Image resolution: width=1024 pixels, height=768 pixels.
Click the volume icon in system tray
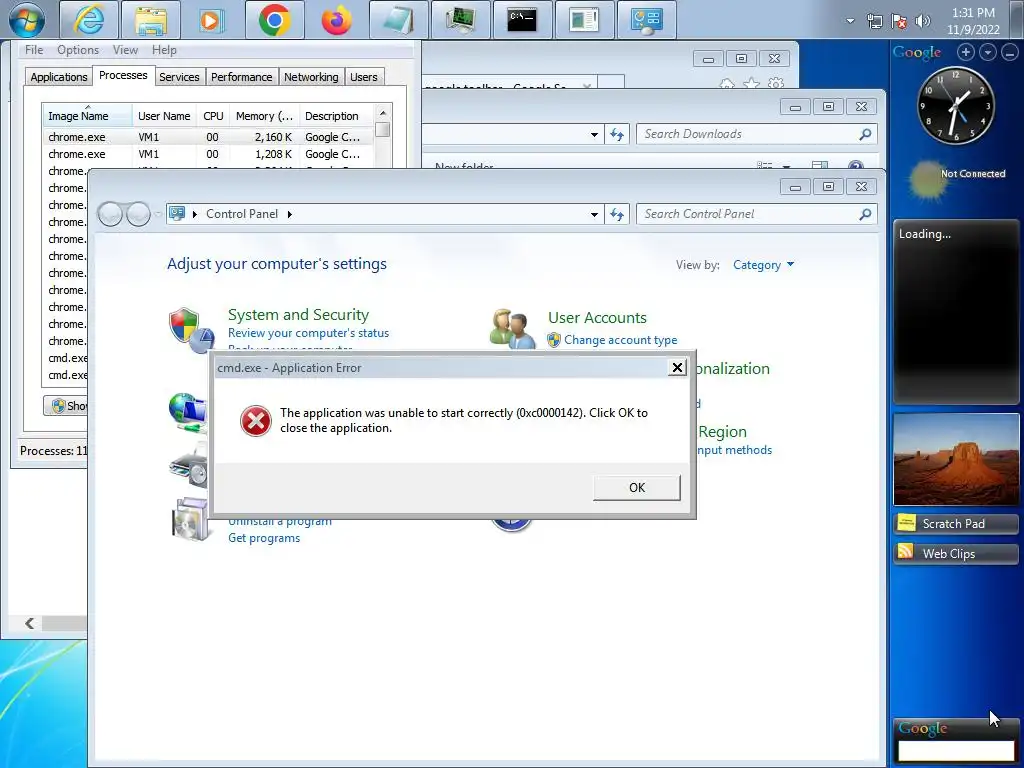(922, 22)
